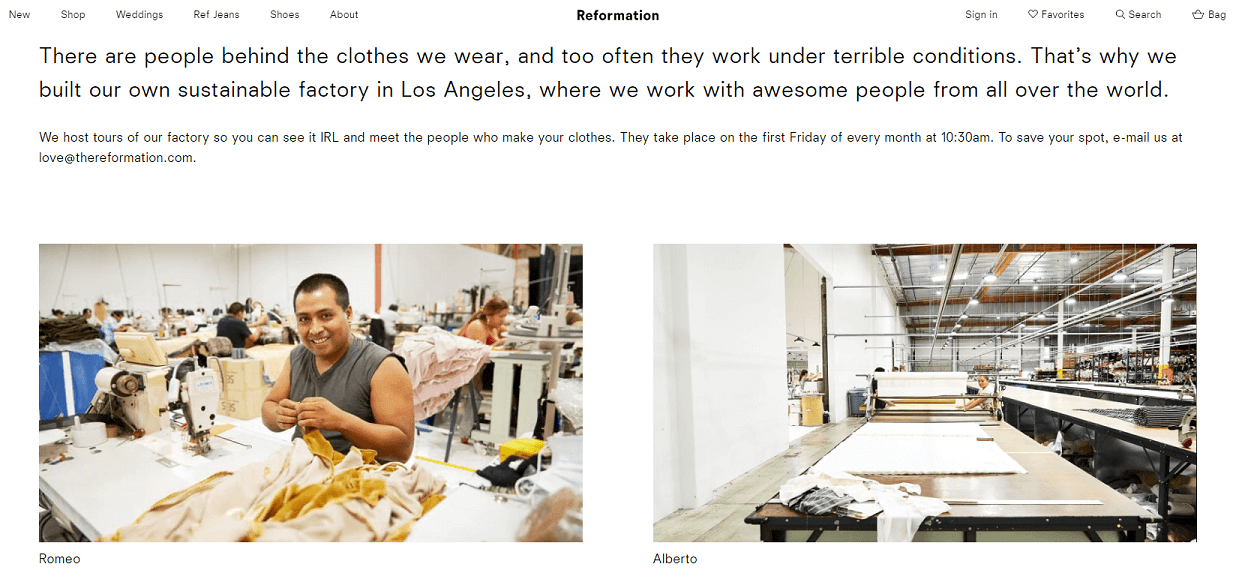The width and height of the screenshot is (1239, 579).
Task: Click the Romeo caption under the photo
Action: 59,559
